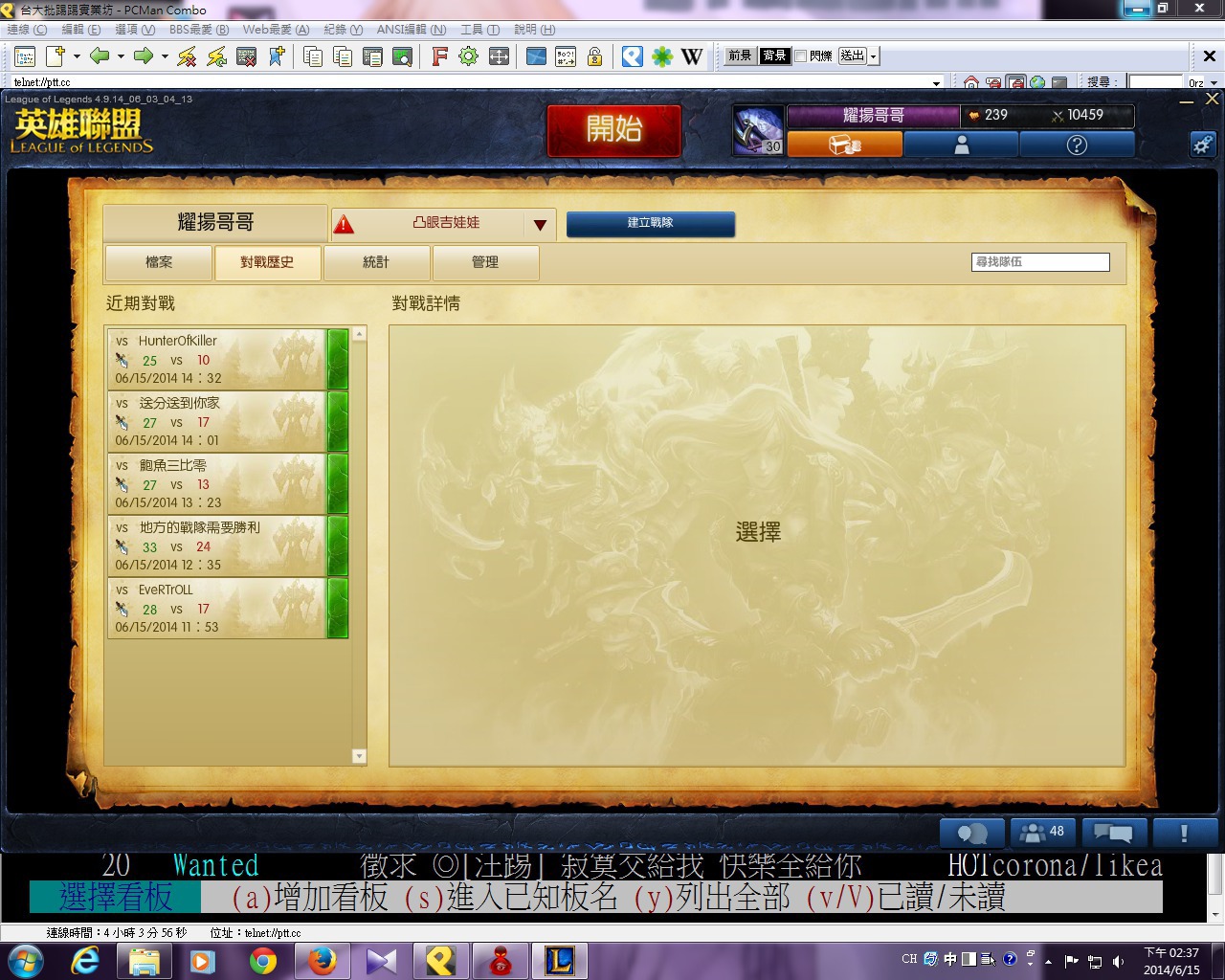Viewport: 1225px width, 980px height.
Task: Open dropdown beside the forward arrow
Action: 165,56
